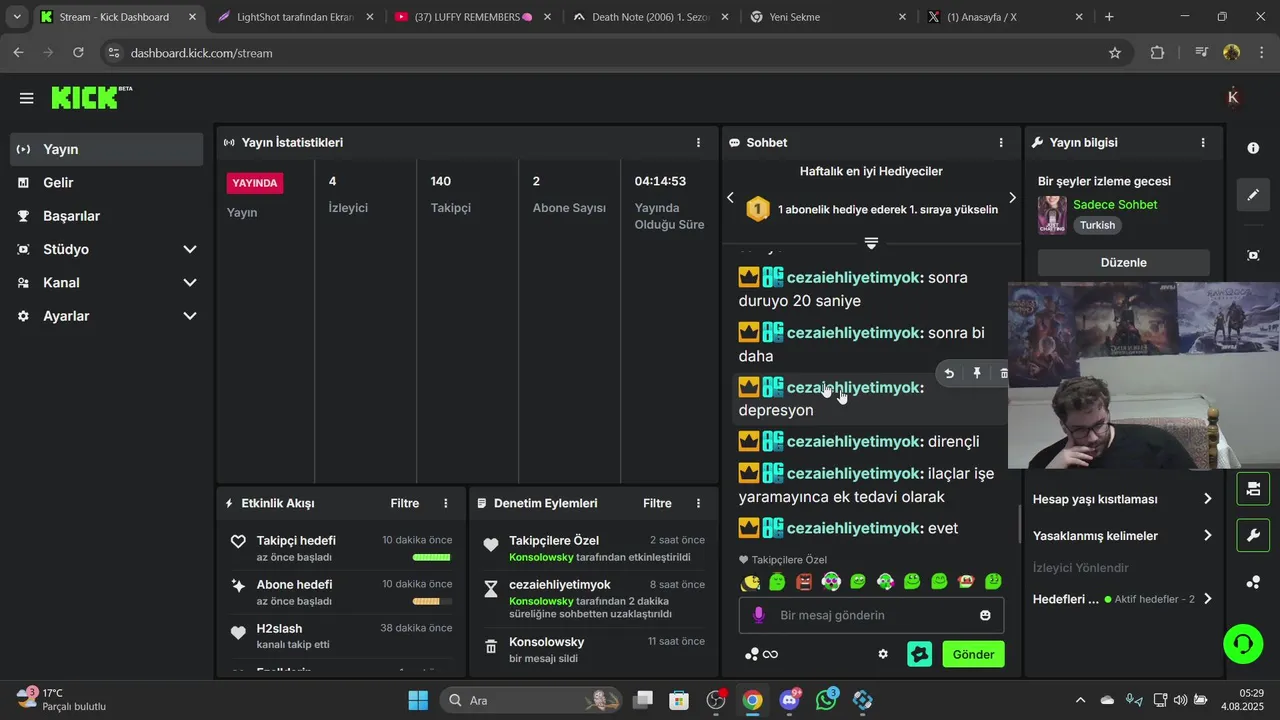Pin the depresyon chat message
1280x720 pixels.
(977, 373)
